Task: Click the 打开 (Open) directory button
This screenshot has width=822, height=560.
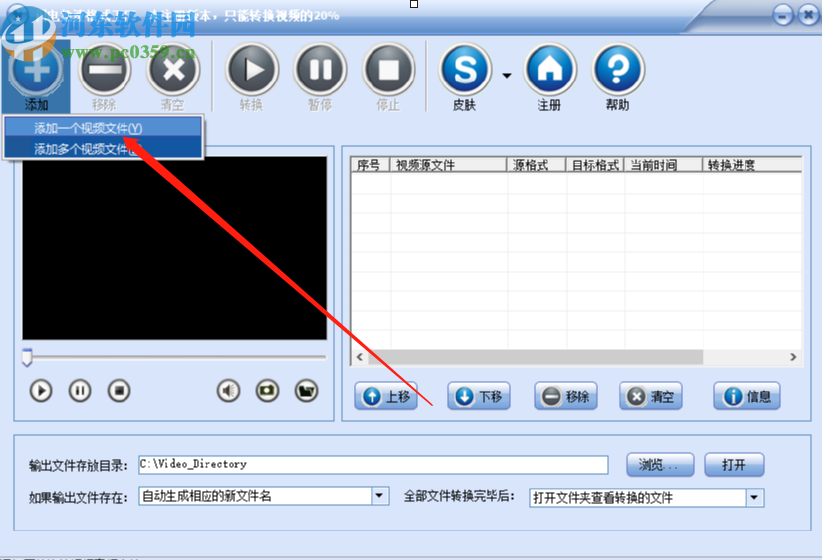Action: 734,465
